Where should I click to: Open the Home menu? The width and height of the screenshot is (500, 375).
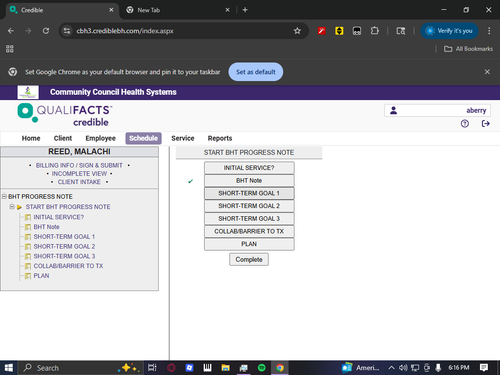[31, 138]
